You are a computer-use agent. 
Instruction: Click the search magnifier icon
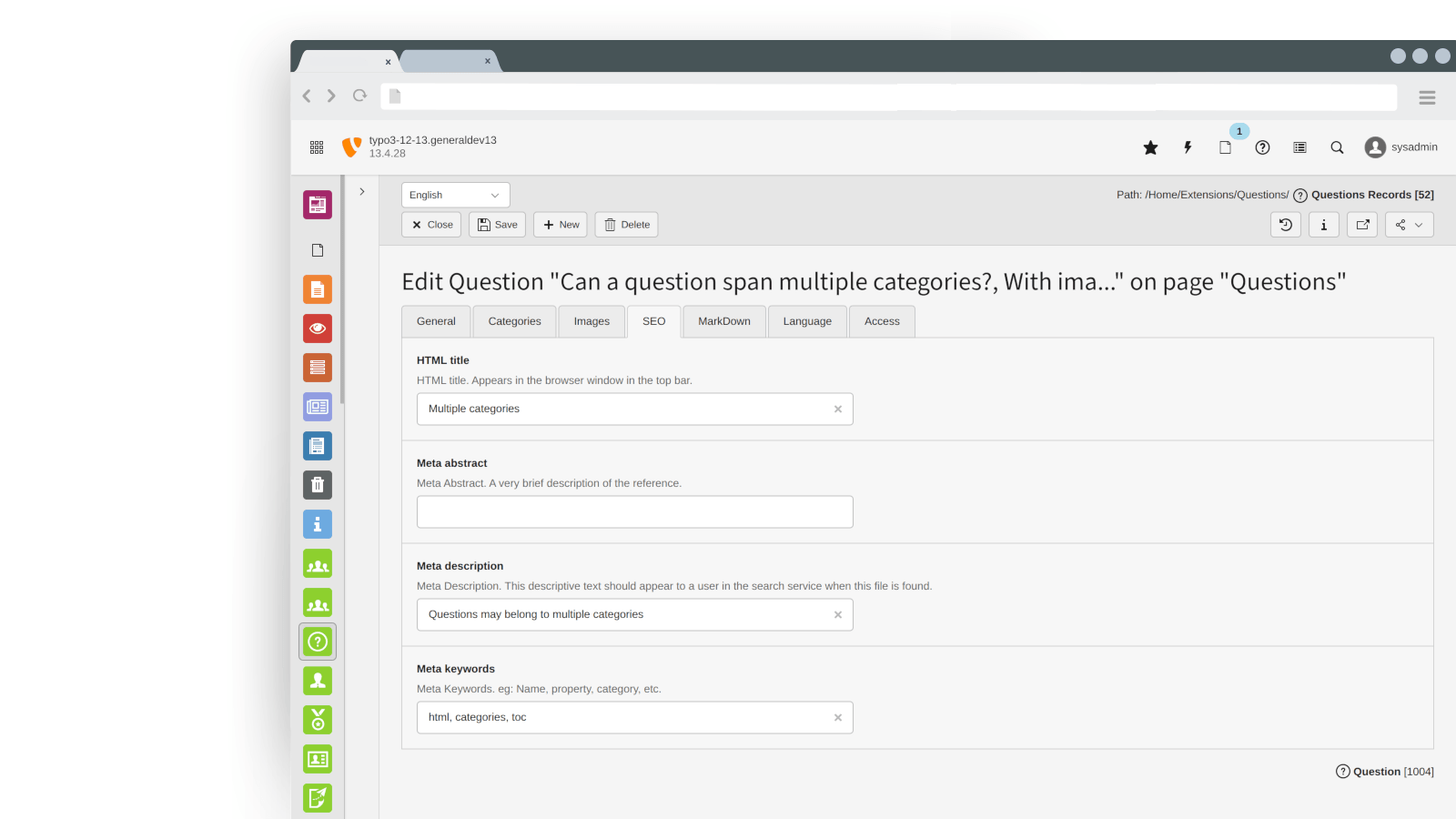[x=1337, y=147]
